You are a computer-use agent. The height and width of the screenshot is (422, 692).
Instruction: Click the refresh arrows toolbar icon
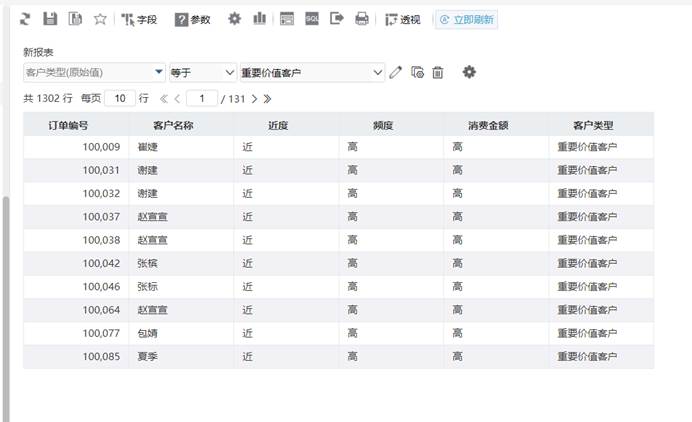click(25, 19)
